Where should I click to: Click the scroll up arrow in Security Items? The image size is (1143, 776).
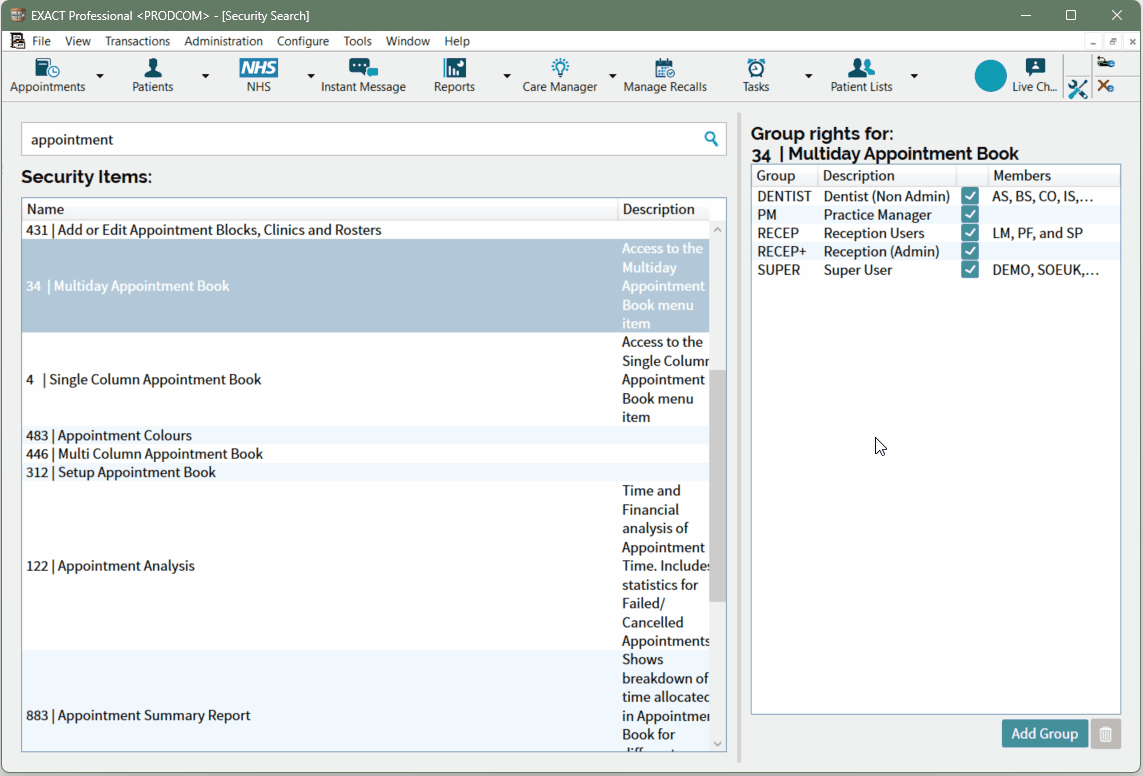click(x=717, y=230)
